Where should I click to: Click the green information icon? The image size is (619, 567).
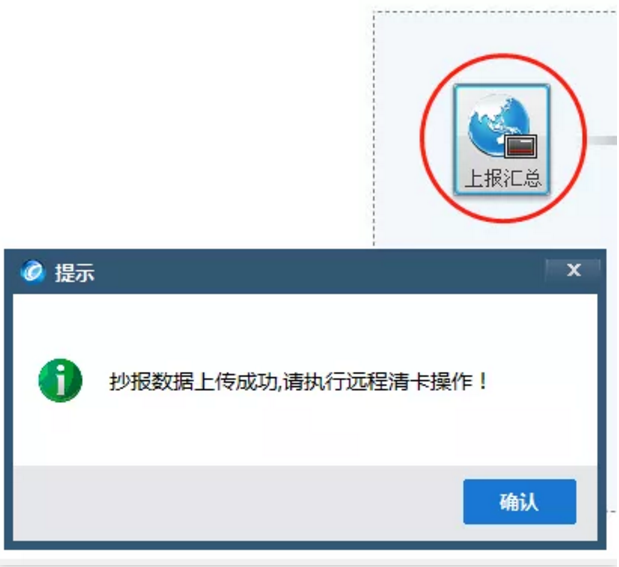point(60,380)
